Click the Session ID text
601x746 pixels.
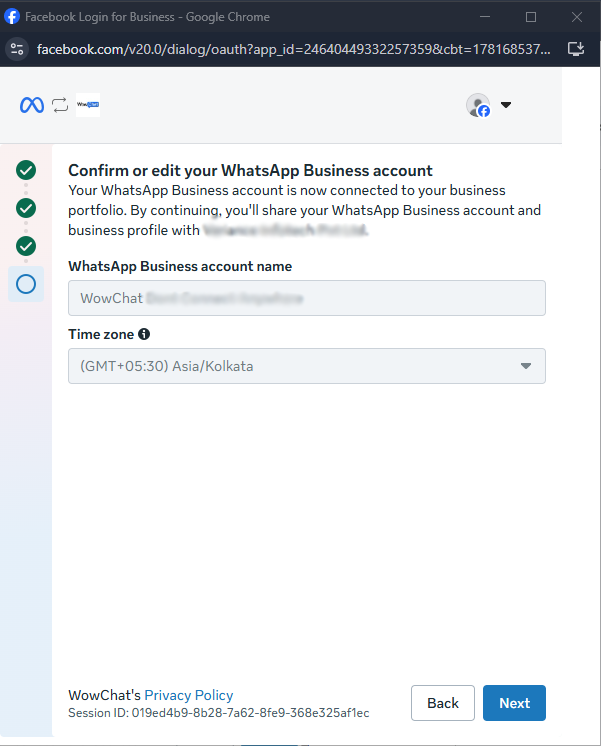218,713
